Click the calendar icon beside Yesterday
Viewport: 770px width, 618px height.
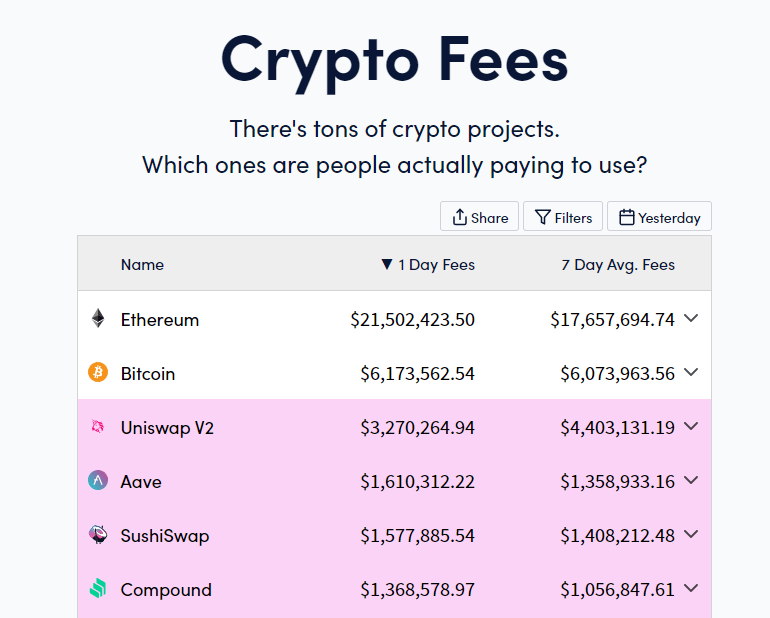(626, 217)
